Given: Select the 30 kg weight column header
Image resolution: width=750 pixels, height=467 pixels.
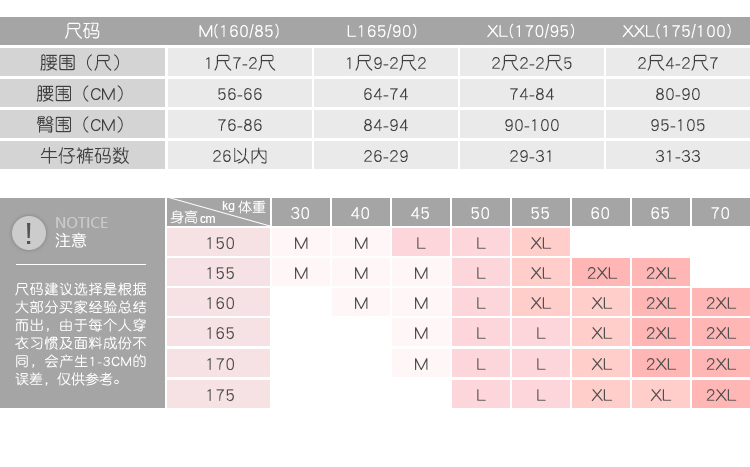Looking at the screenshot, I should tap(301, 213).
